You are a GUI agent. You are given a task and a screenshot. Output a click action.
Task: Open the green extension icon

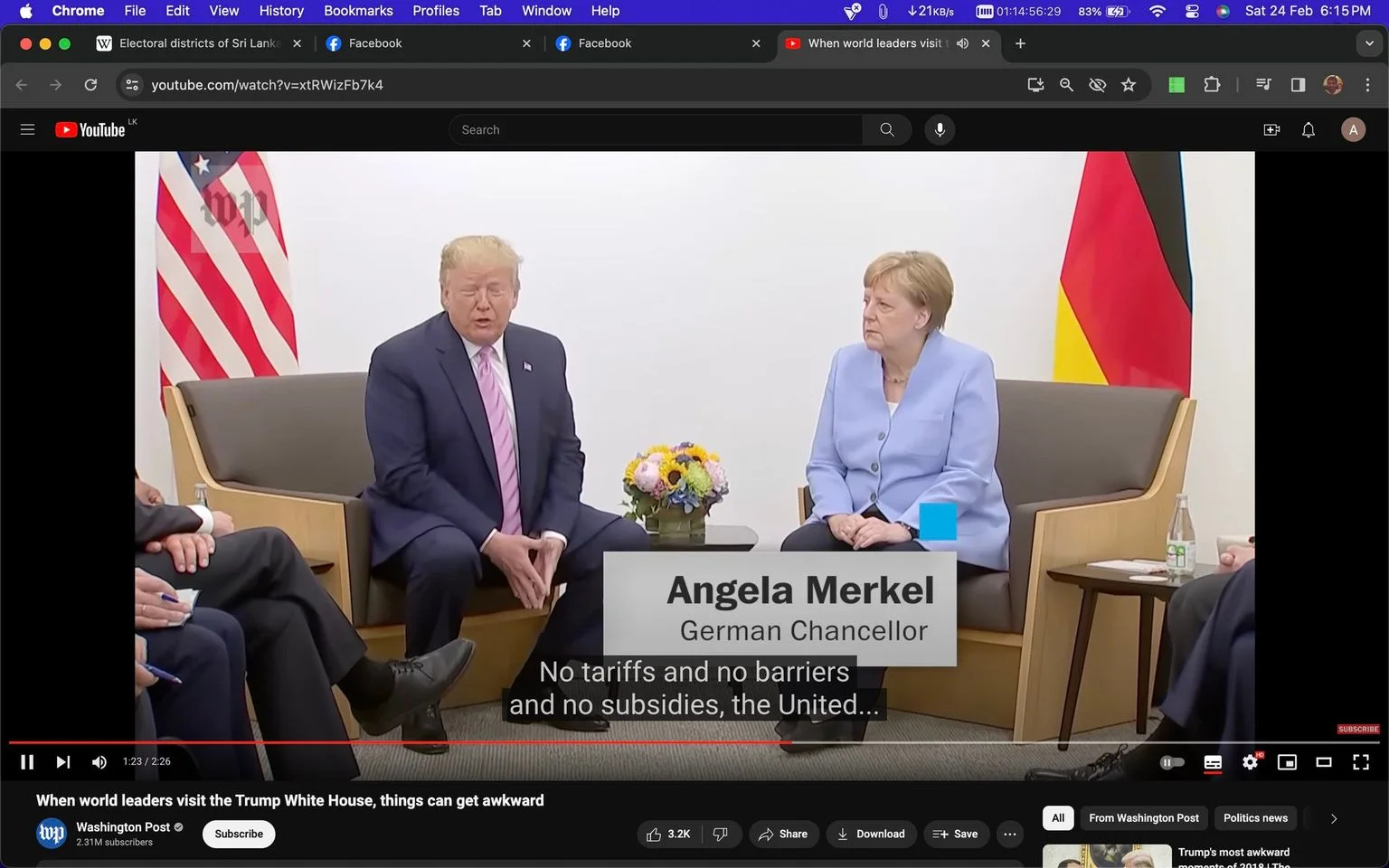[1176, 85]
